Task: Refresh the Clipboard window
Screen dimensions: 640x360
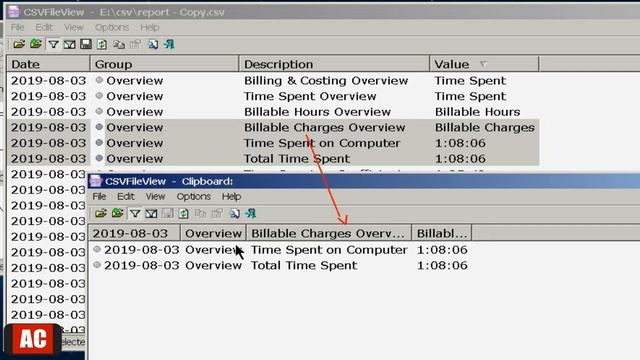Action: (184, 213)
